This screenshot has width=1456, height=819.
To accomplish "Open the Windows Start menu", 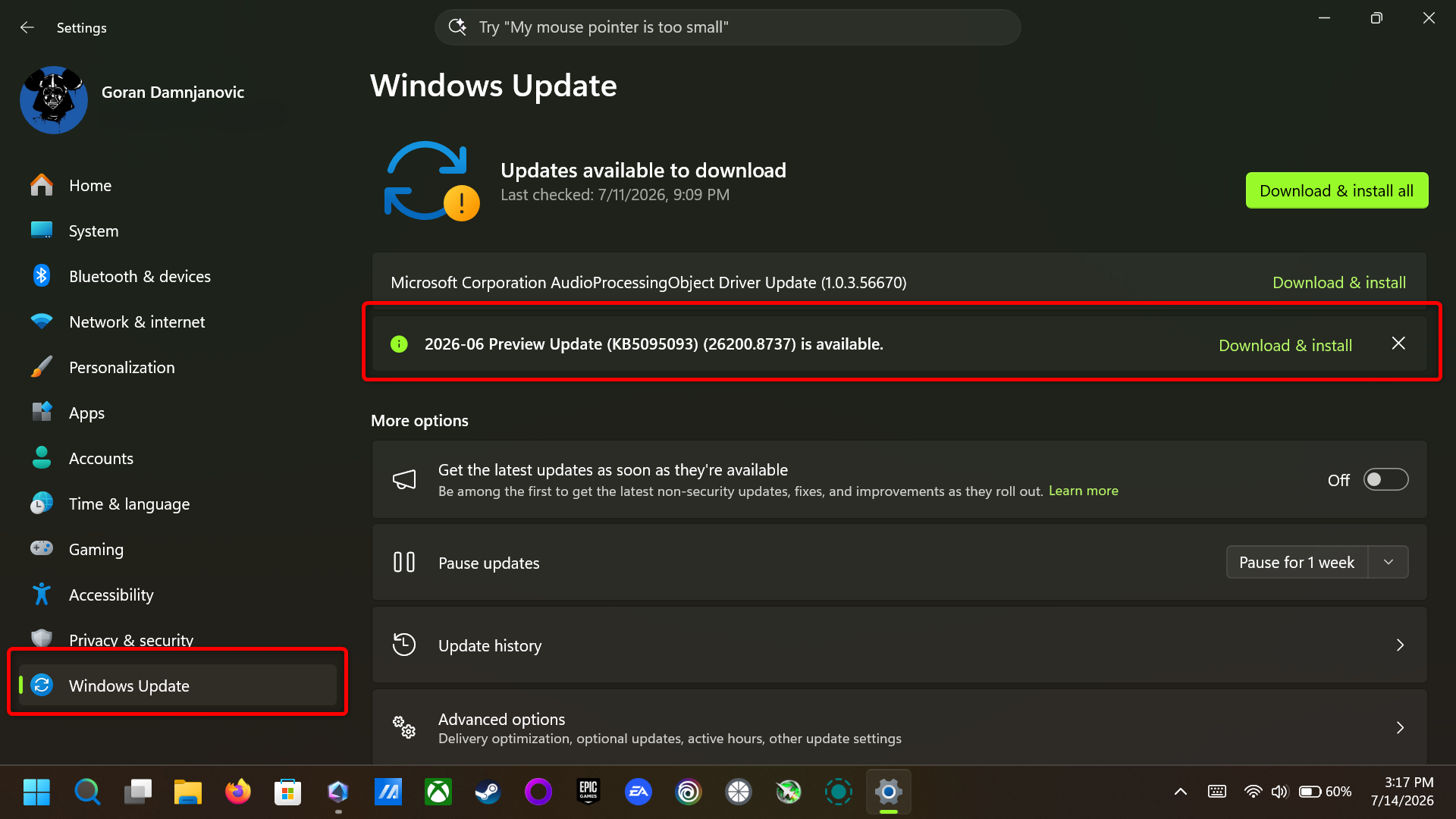I will tap(36, 792).
